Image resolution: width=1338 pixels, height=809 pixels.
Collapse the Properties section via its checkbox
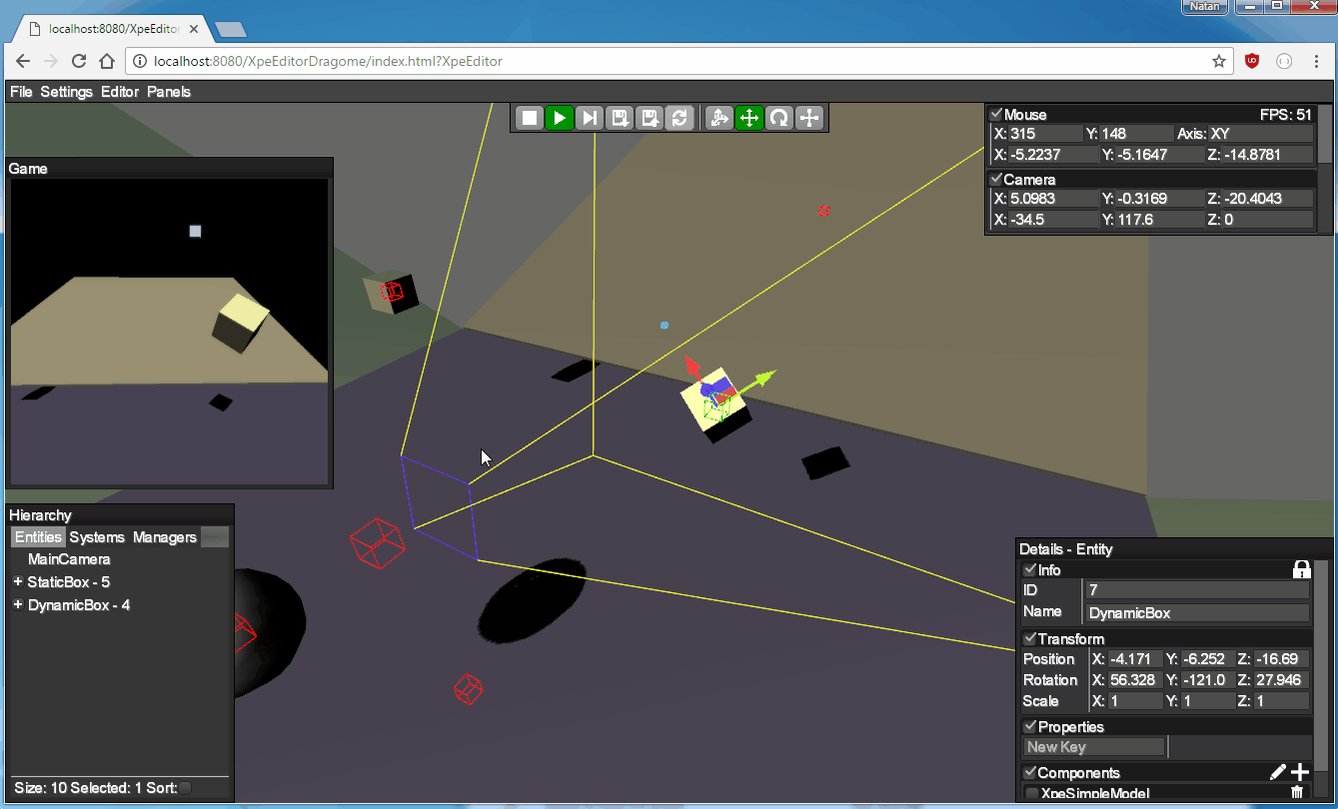pyautogui.click(x=1030, y=726)
